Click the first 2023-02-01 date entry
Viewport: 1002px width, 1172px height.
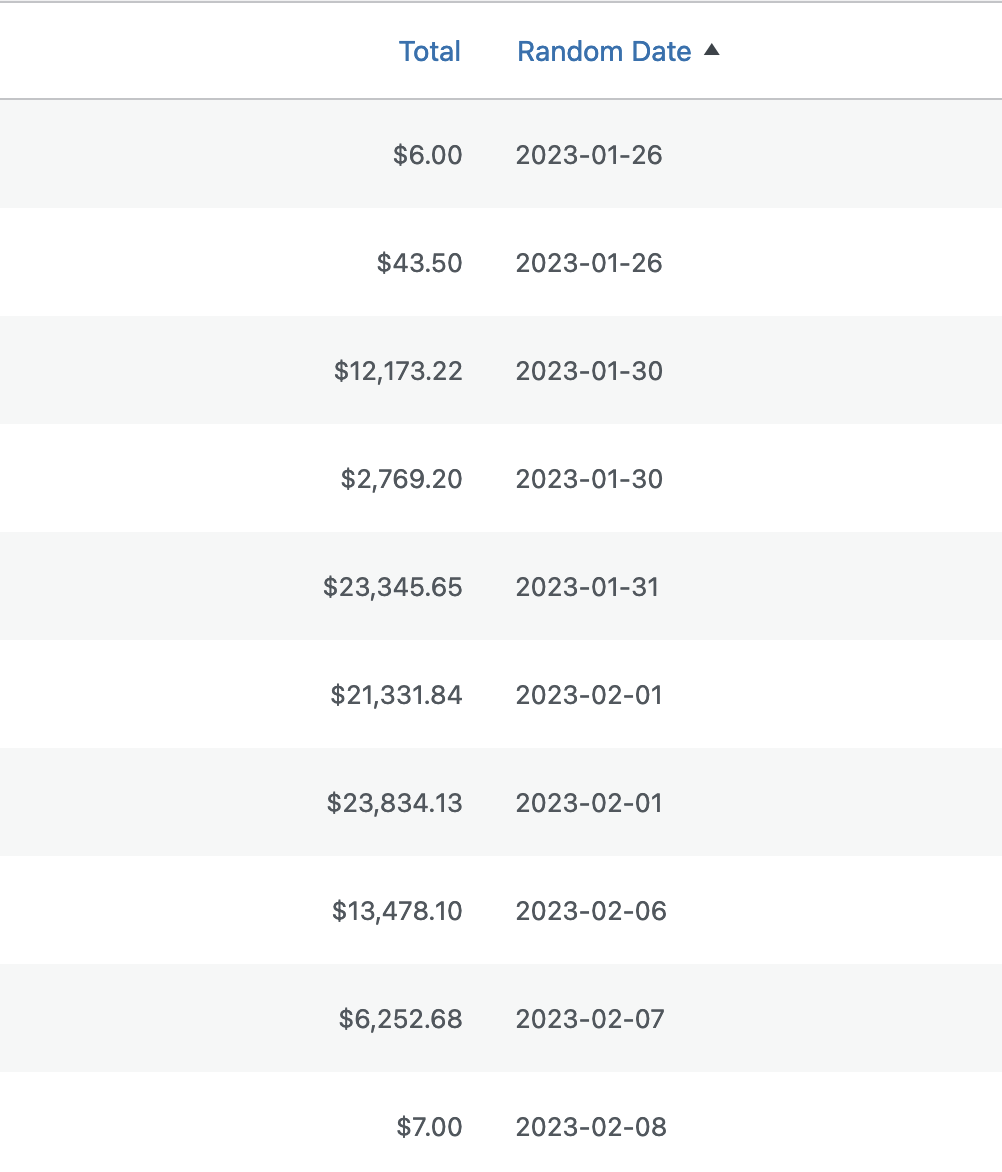(x=589, y=695)
